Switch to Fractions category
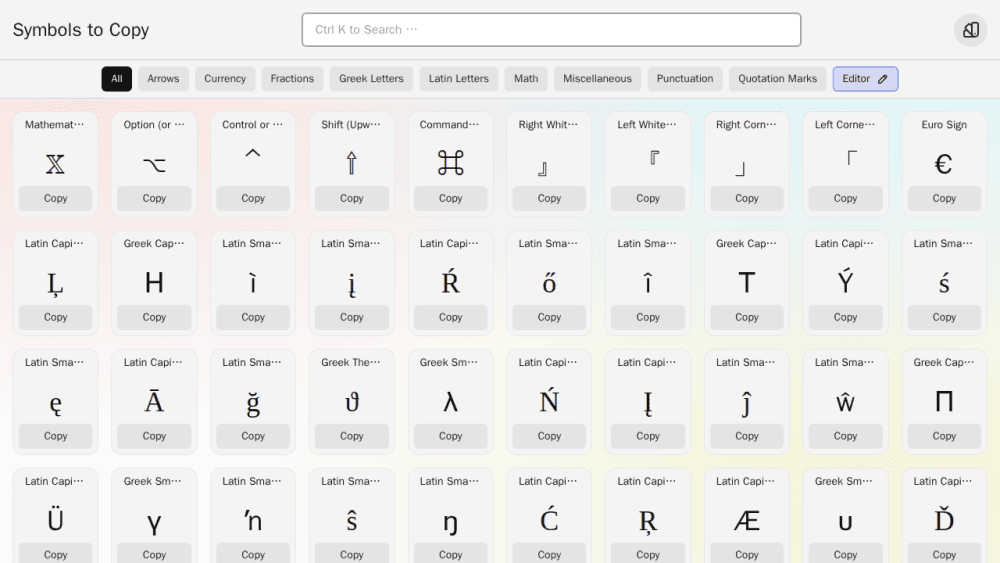This screenshot has height=563, width=1000. (x=292, y=79)
